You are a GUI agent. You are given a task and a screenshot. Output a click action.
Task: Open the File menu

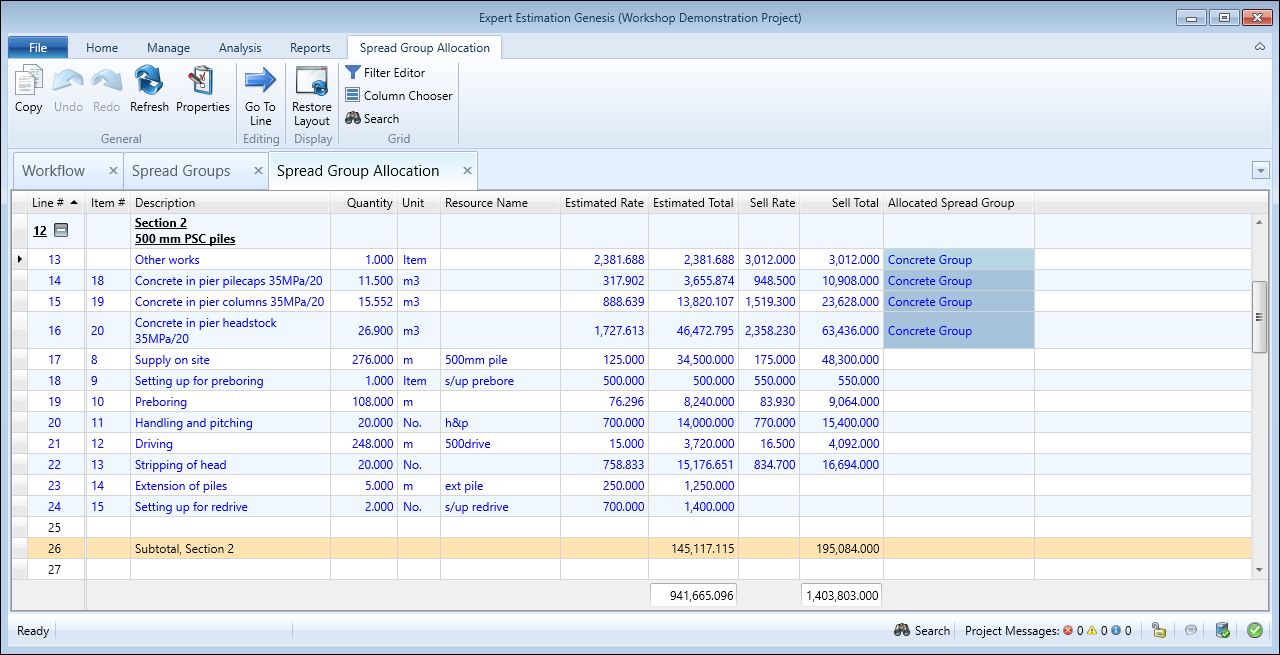coord(38,48)
